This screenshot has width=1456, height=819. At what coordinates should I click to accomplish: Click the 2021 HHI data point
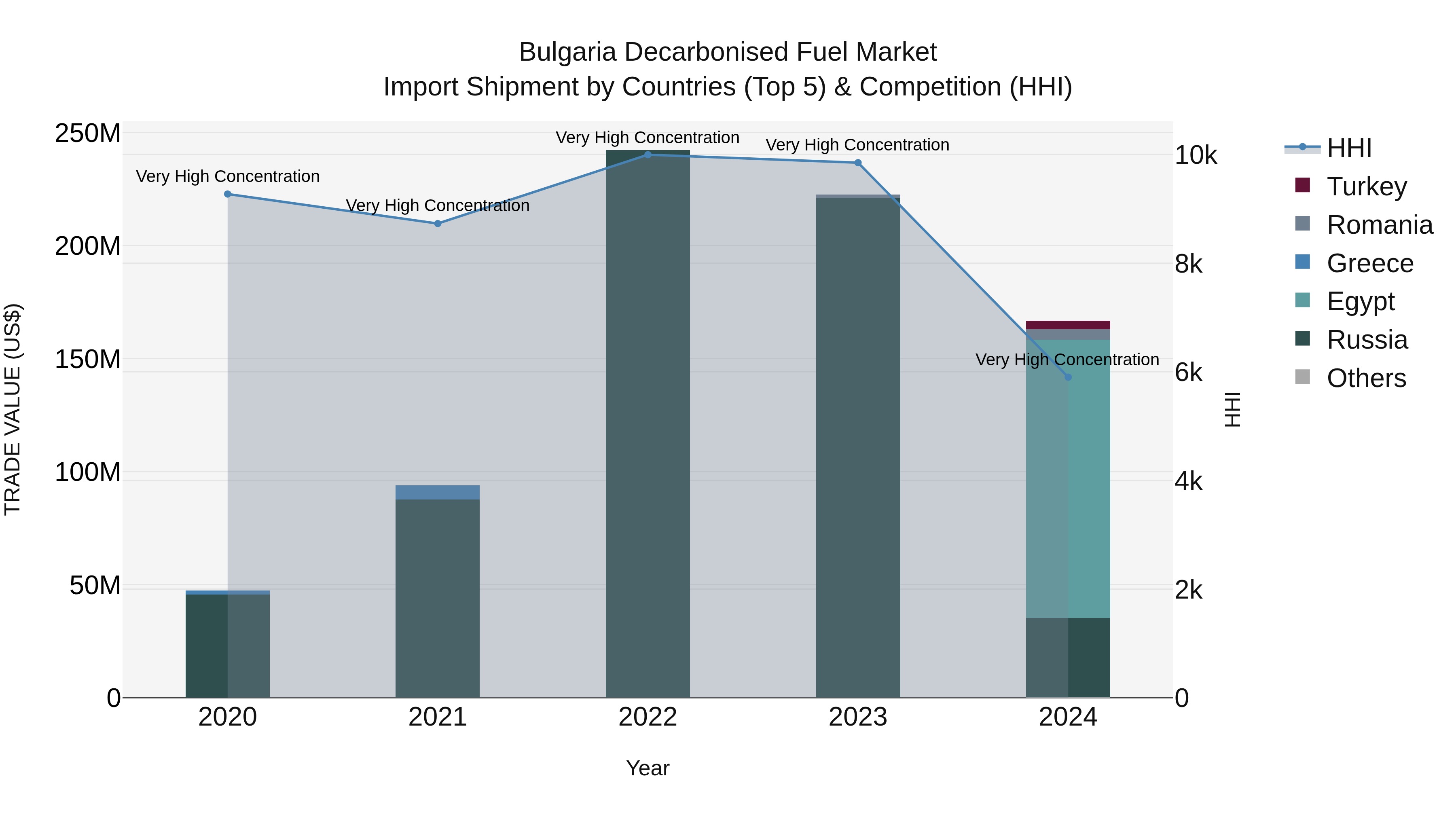[438, 223]
